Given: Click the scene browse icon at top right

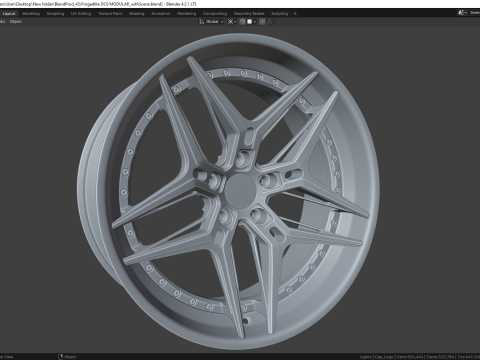Looking at the screenshot, I should tap(462, 13).
